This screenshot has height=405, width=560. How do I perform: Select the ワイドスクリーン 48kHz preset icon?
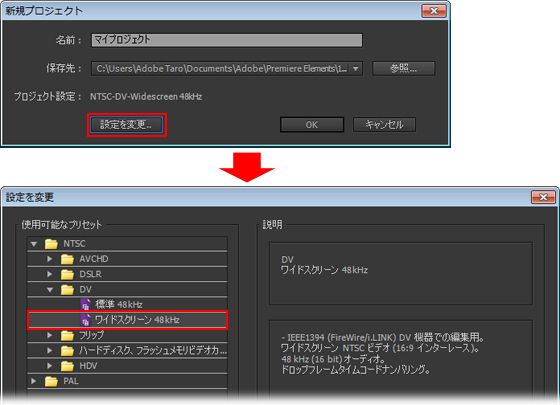(x=85, y=320)
